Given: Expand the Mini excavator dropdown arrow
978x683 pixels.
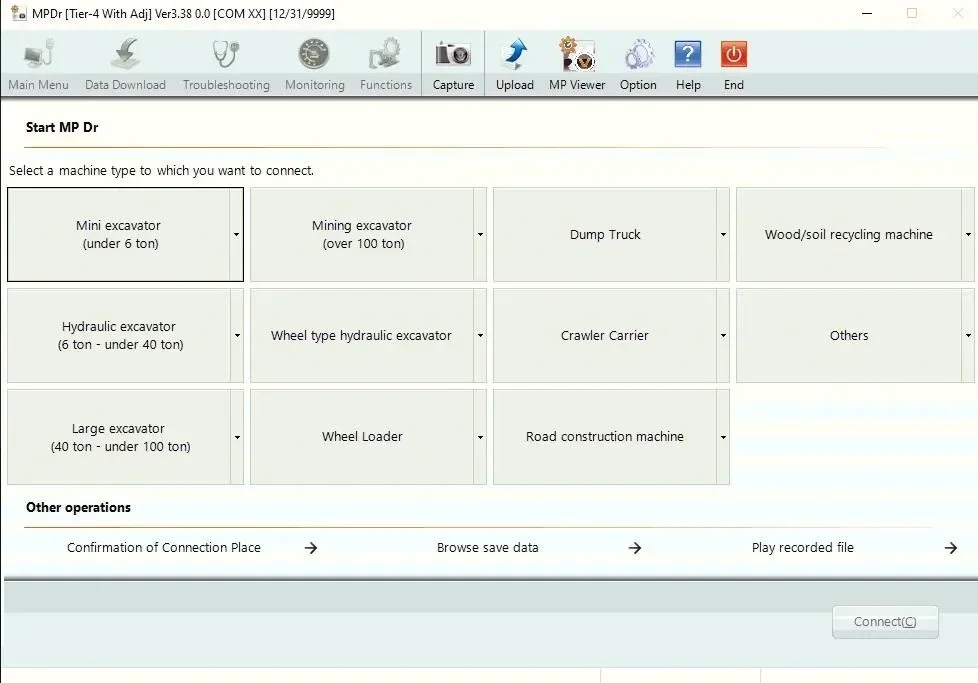Looking at the screenshot, I should [237, 235].
